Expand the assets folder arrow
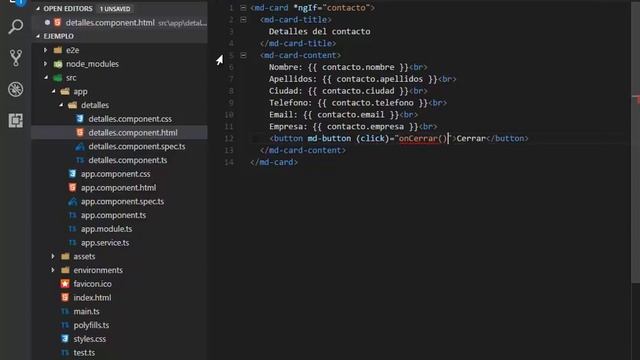Viewport: 640px width, 360px height. click(53, 256)
